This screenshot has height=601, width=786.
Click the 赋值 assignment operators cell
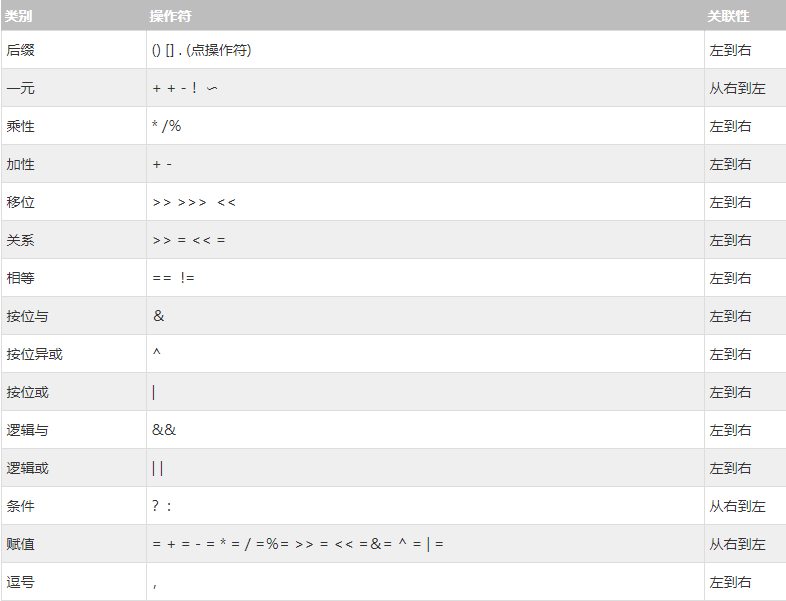coord(425,544)
